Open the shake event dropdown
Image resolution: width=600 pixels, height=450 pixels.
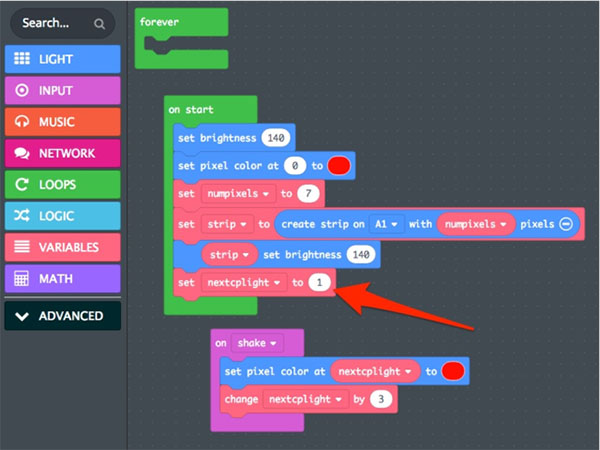257,342
